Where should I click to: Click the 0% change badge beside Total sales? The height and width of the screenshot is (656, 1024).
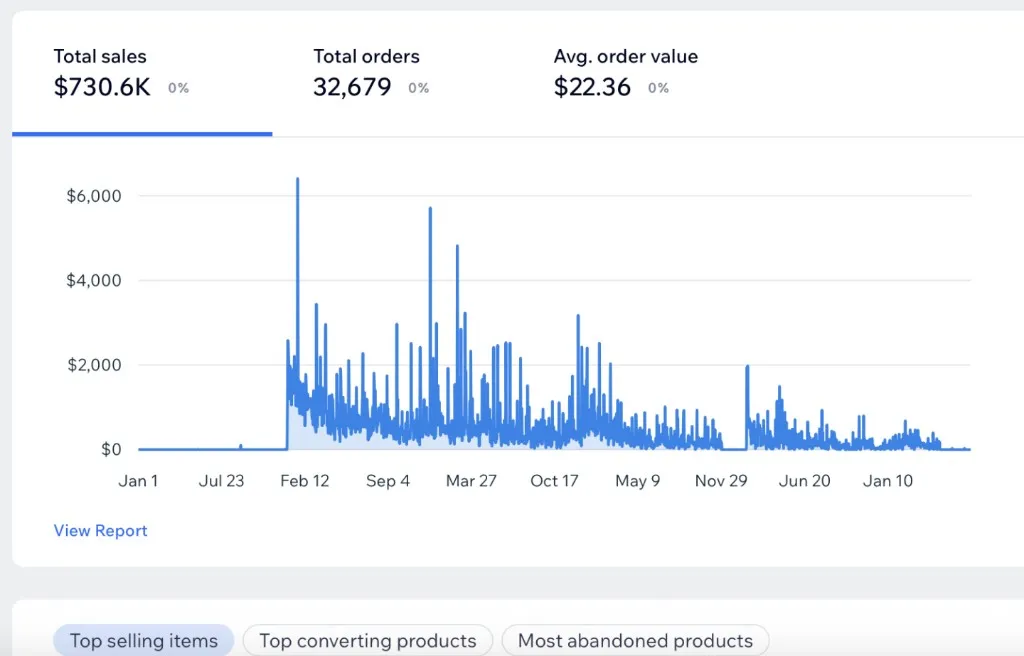click(x=178, y=88)
